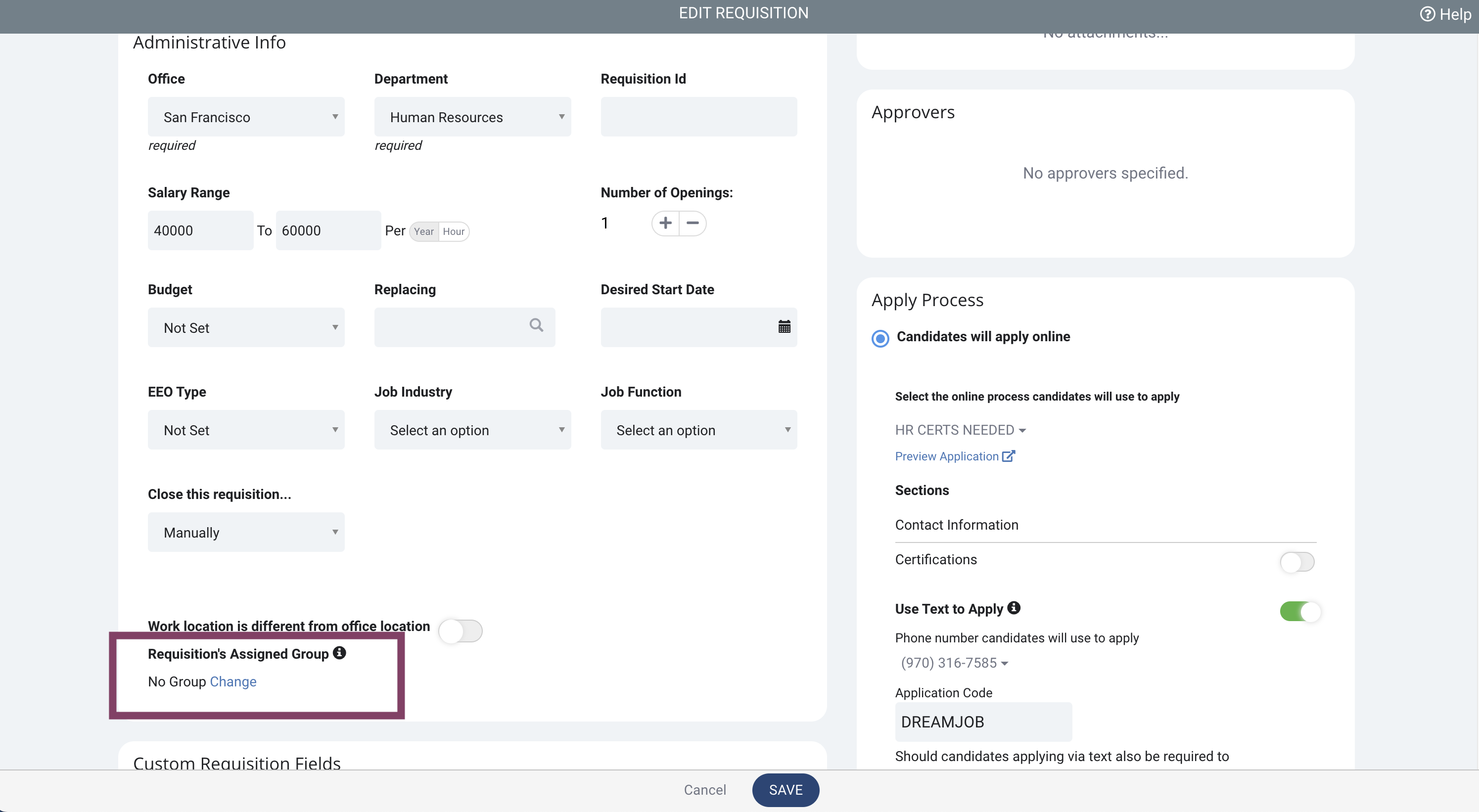
Task: Click the Change link for assigned group
Action: (233, 681)
